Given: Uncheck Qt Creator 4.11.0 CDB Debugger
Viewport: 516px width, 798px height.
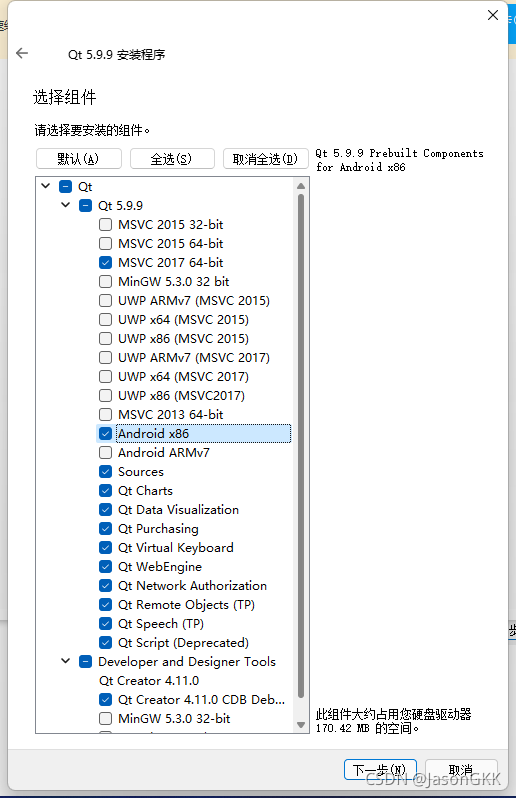Looking at the screenshot, I should pos(105,699).
